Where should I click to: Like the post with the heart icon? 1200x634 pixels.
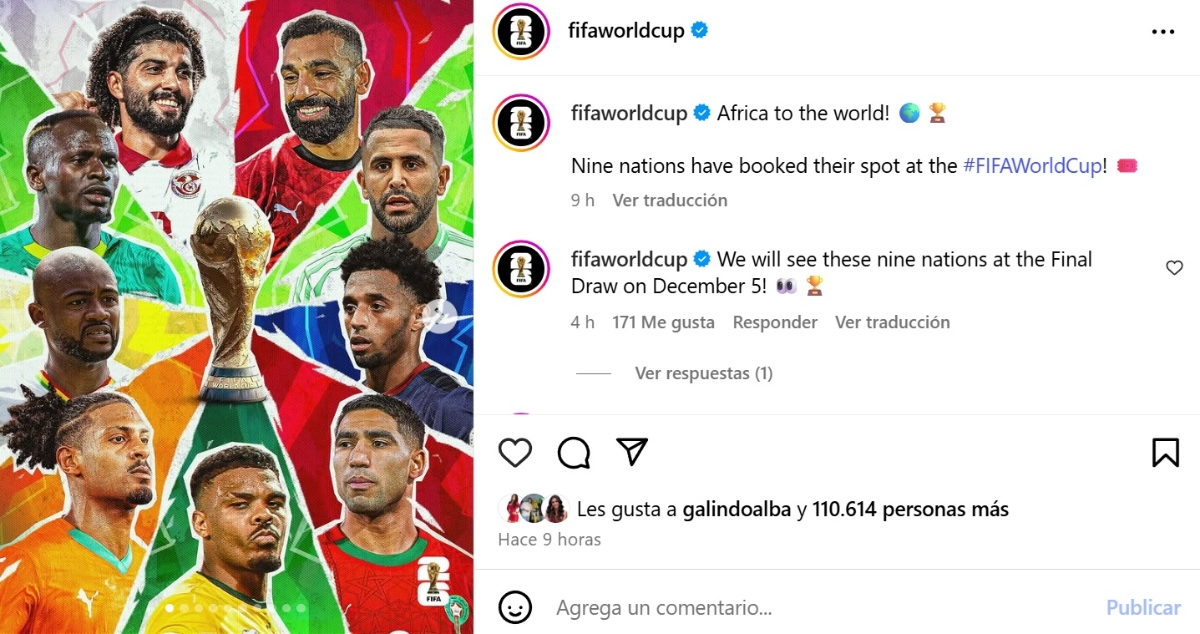[x=515, y=453]
